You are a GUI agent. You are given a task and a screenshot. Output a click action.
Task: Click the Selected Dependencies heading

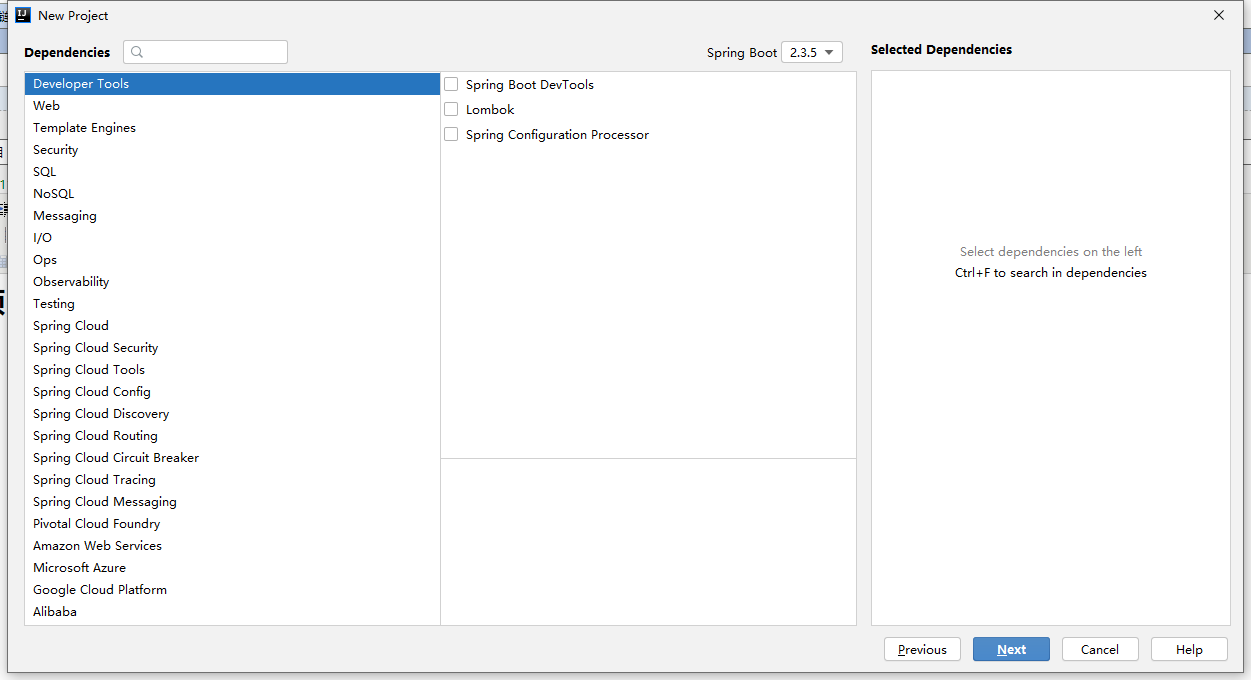tap(941, 49)
